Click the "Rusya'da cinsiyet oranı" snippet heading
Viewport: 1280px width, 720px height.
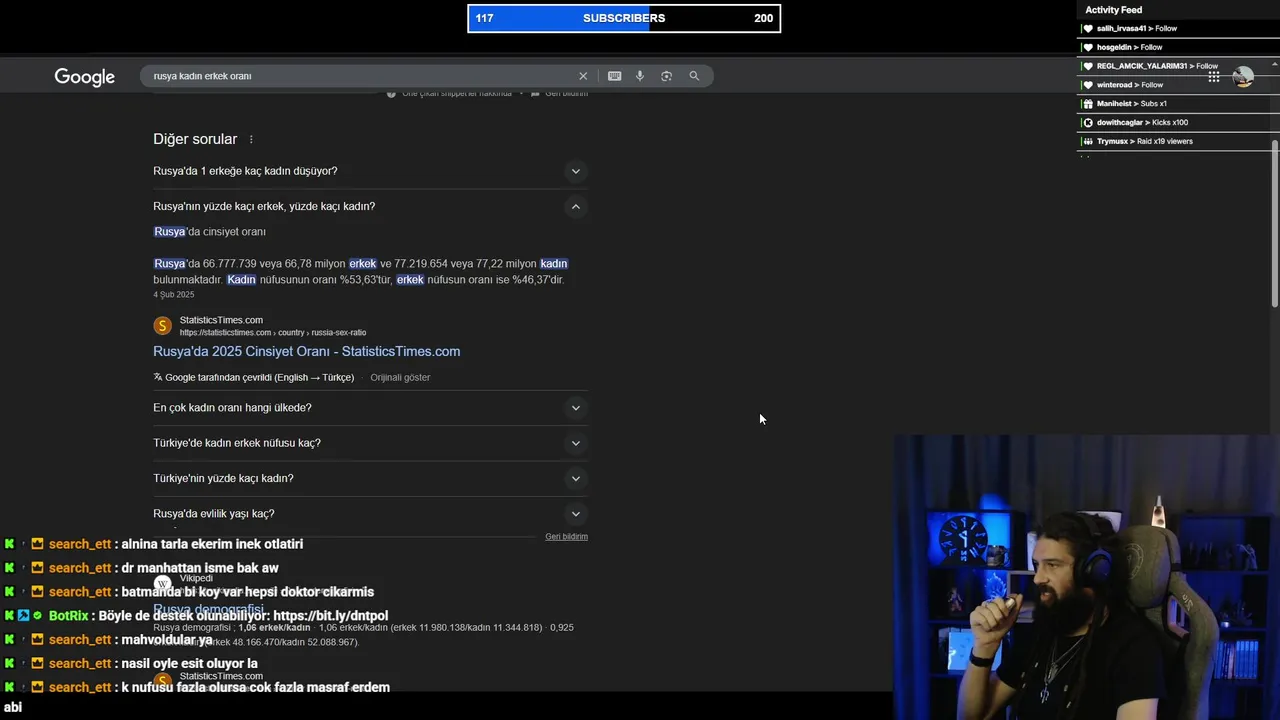coord(209,232)
